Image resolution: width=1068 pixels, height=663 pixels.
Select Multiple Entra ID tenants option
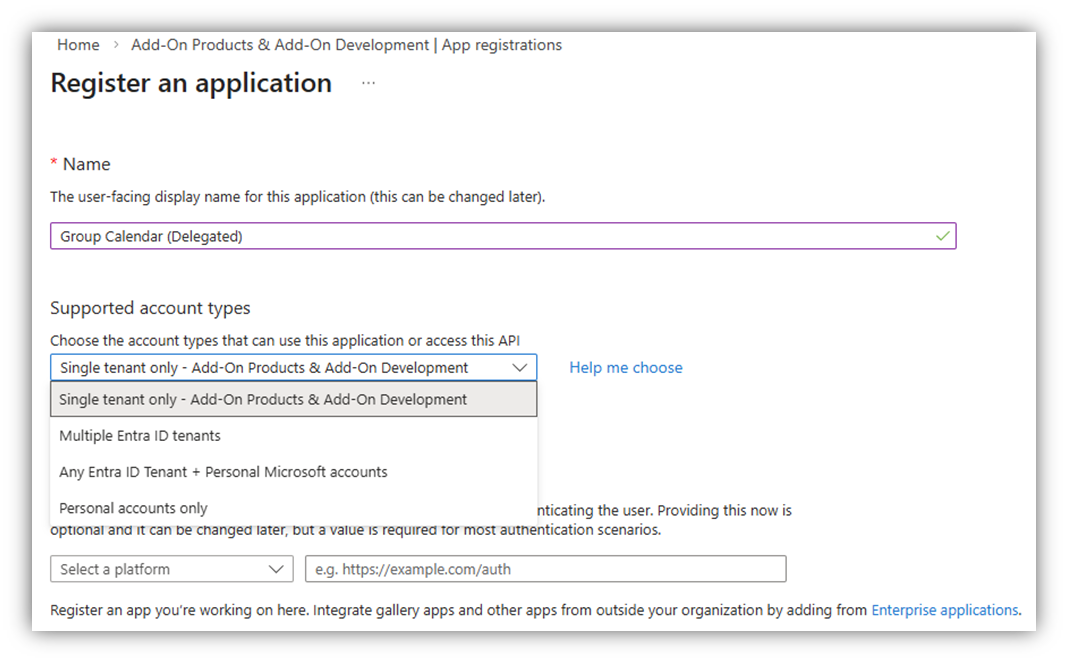[x=140, y=436]
